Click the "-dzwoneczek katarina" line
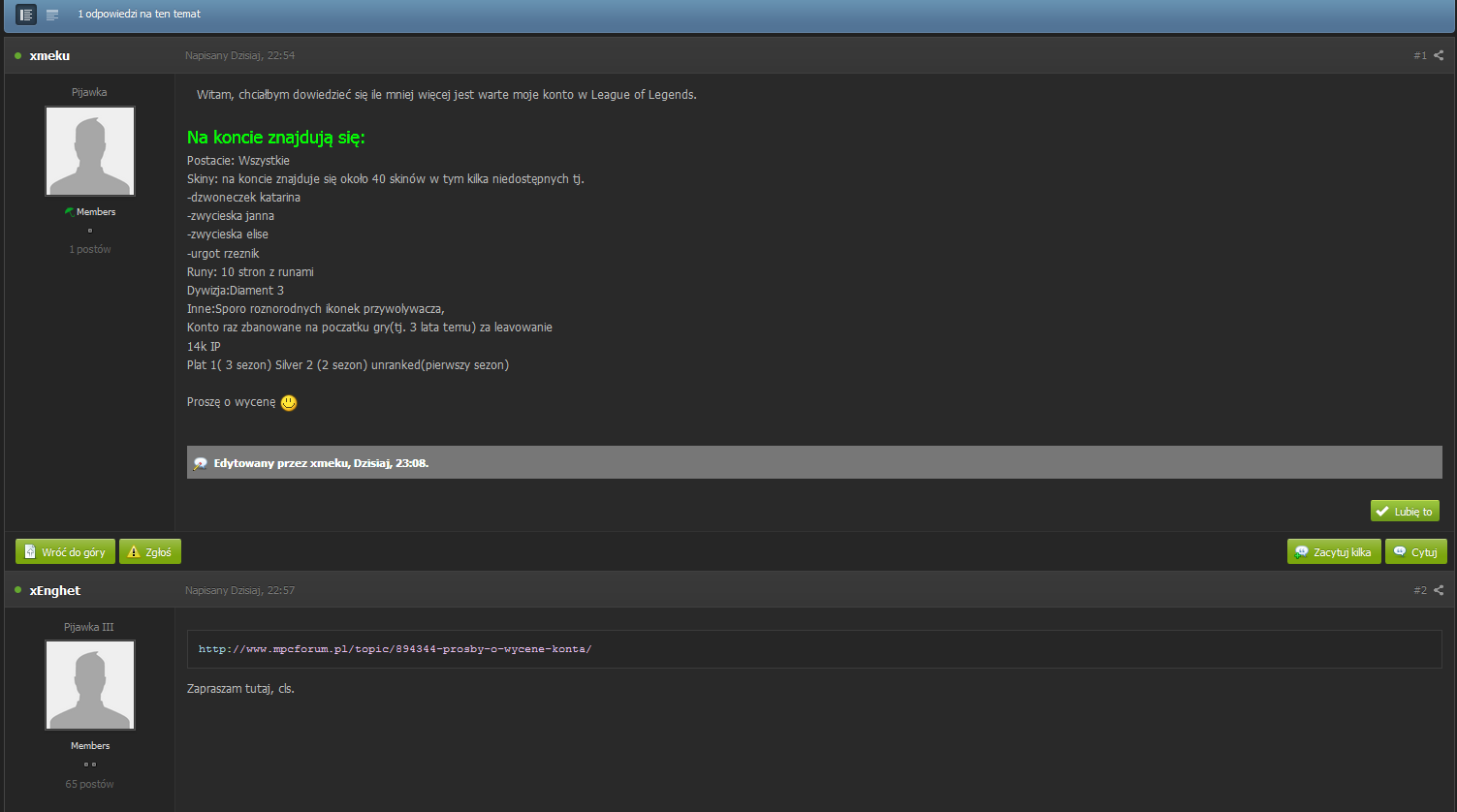Viewport: 1457px width, 812px height. point(243,198)
